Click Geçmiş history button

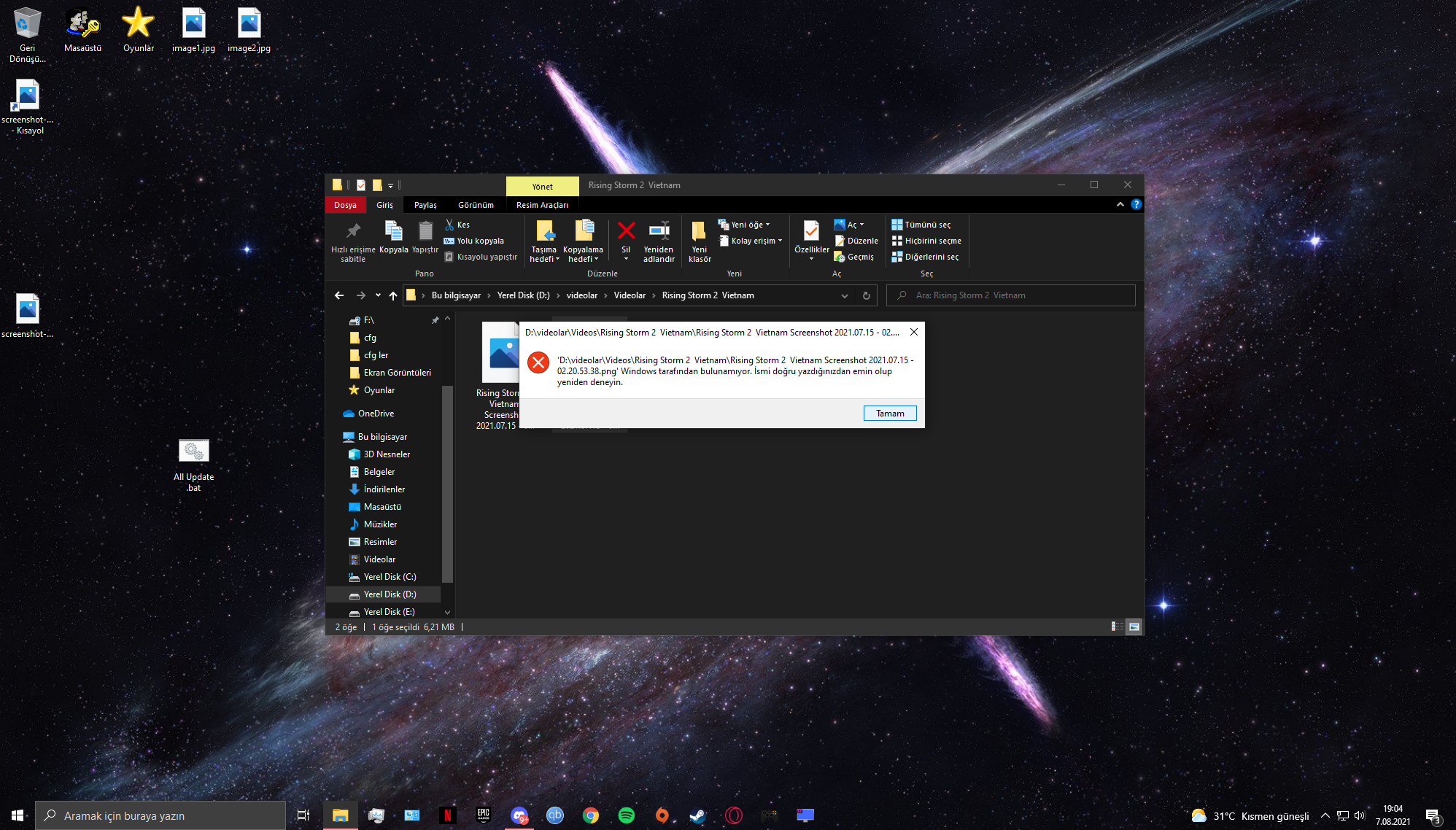(x=854, y=257)
